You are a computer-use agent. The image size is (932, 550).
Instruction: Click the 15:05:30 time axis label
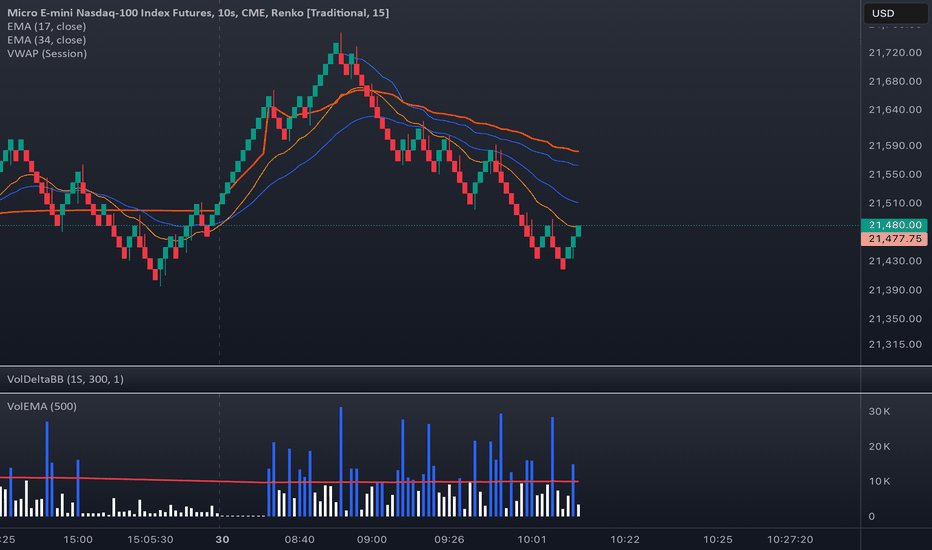coord(150,539)
